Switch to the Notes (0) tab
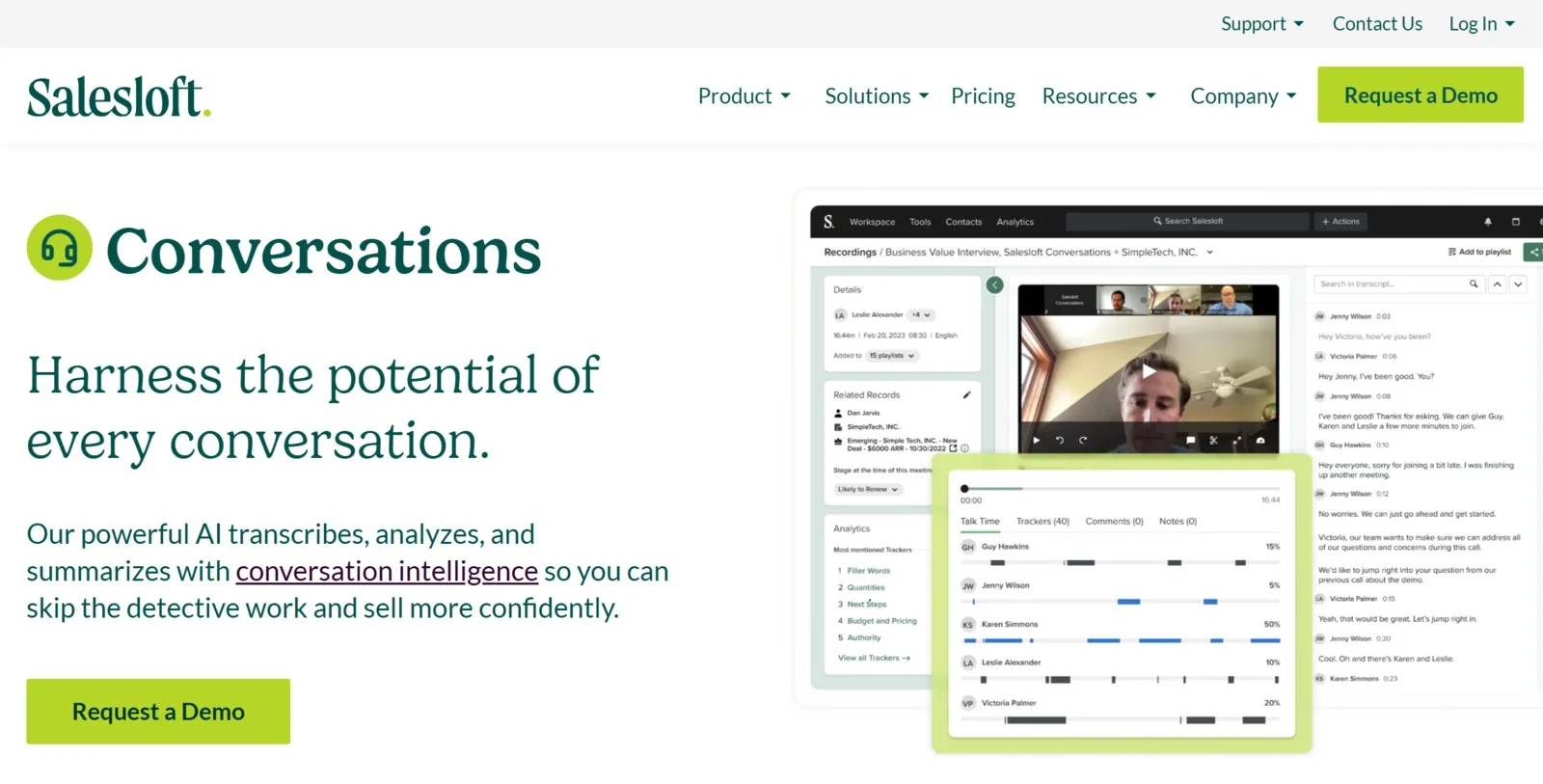Image resolution: width=1543 pixels, height=784 pixels. pos(1178,522)
